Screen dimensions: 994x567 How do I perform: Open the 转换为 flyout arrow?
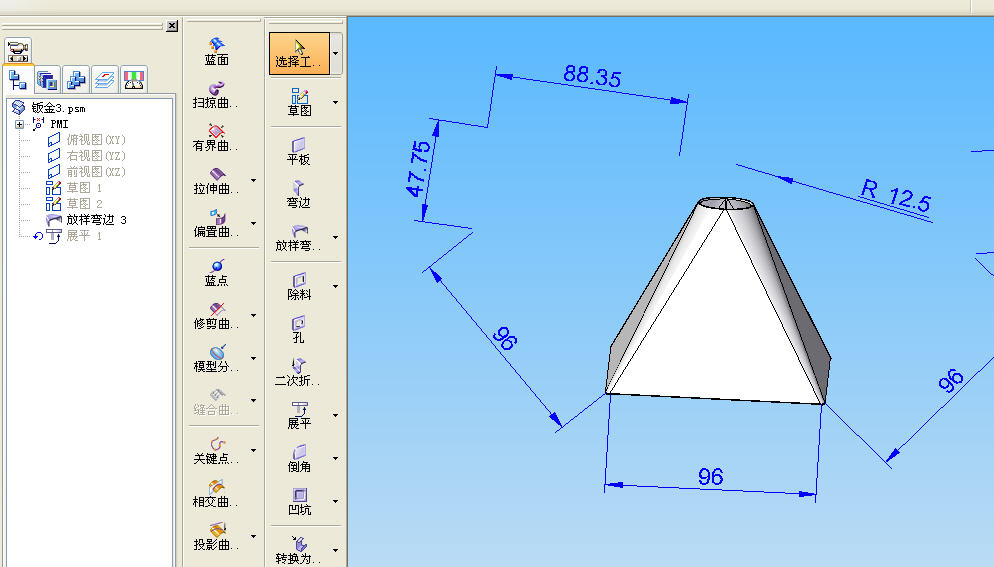[335, 551]
